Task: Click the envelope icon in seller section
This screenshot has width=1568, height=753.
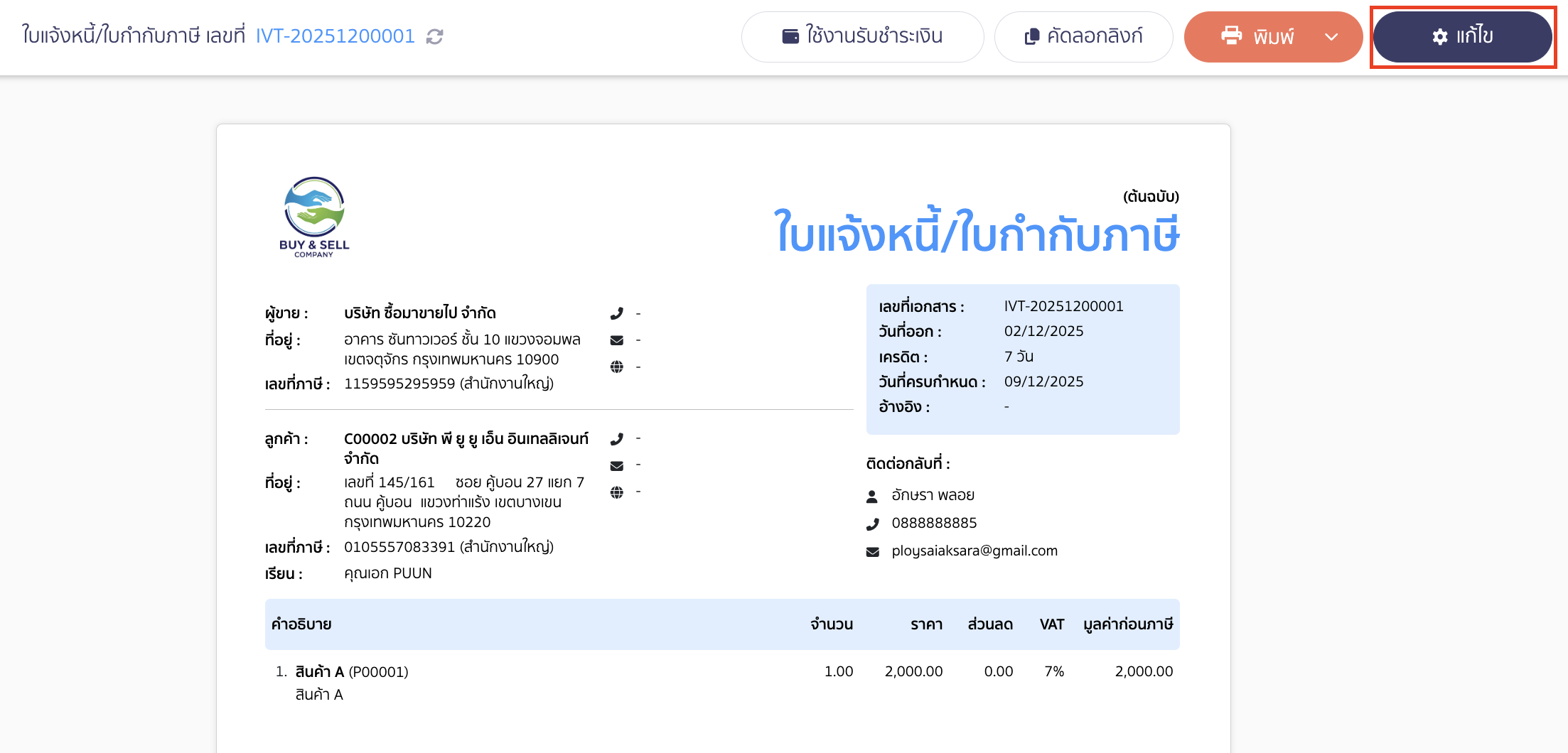Action: point(617,340)
